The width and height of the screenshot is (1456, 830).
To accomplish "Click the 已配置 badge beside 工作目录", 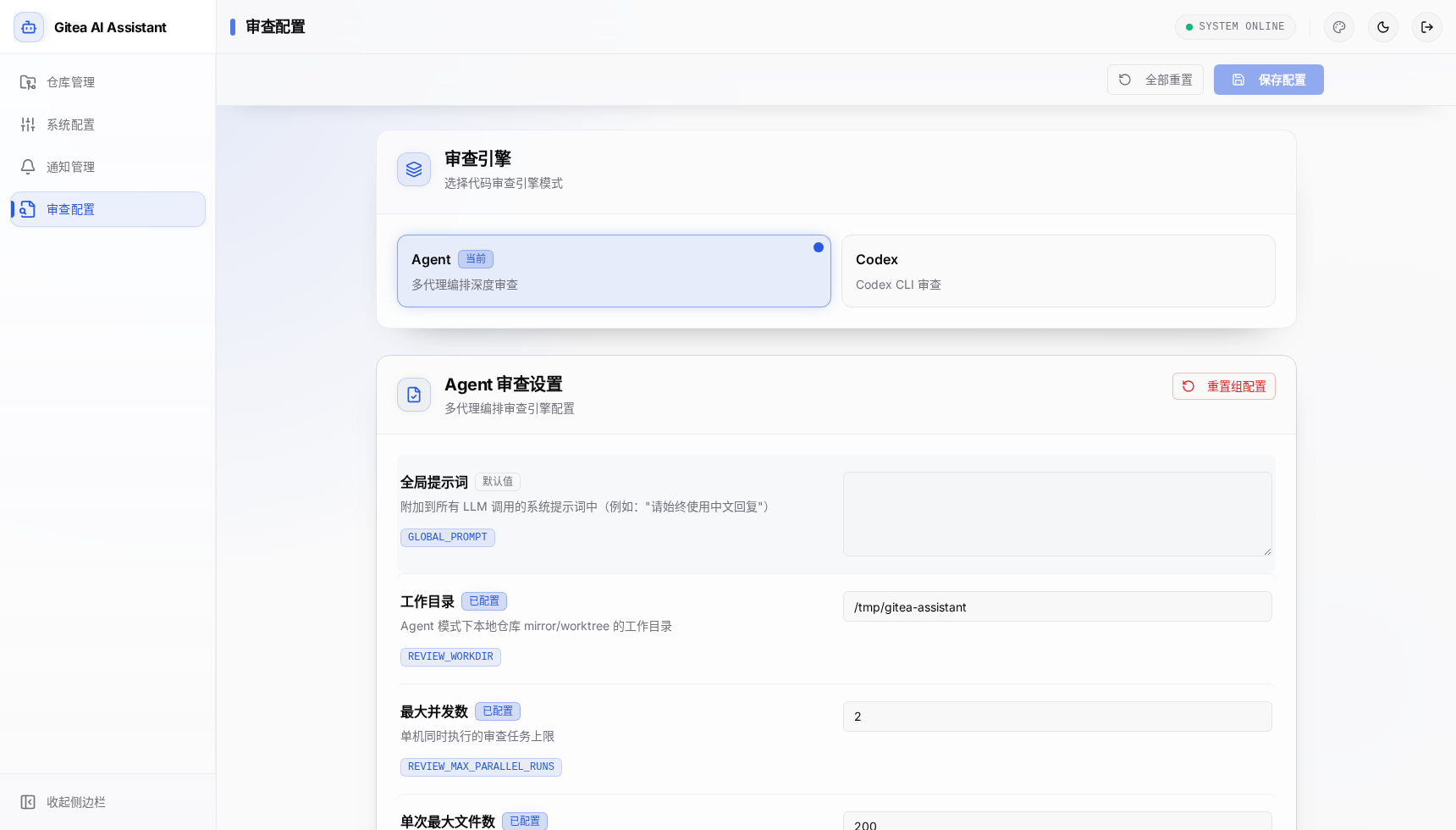I will coord(484,601).
